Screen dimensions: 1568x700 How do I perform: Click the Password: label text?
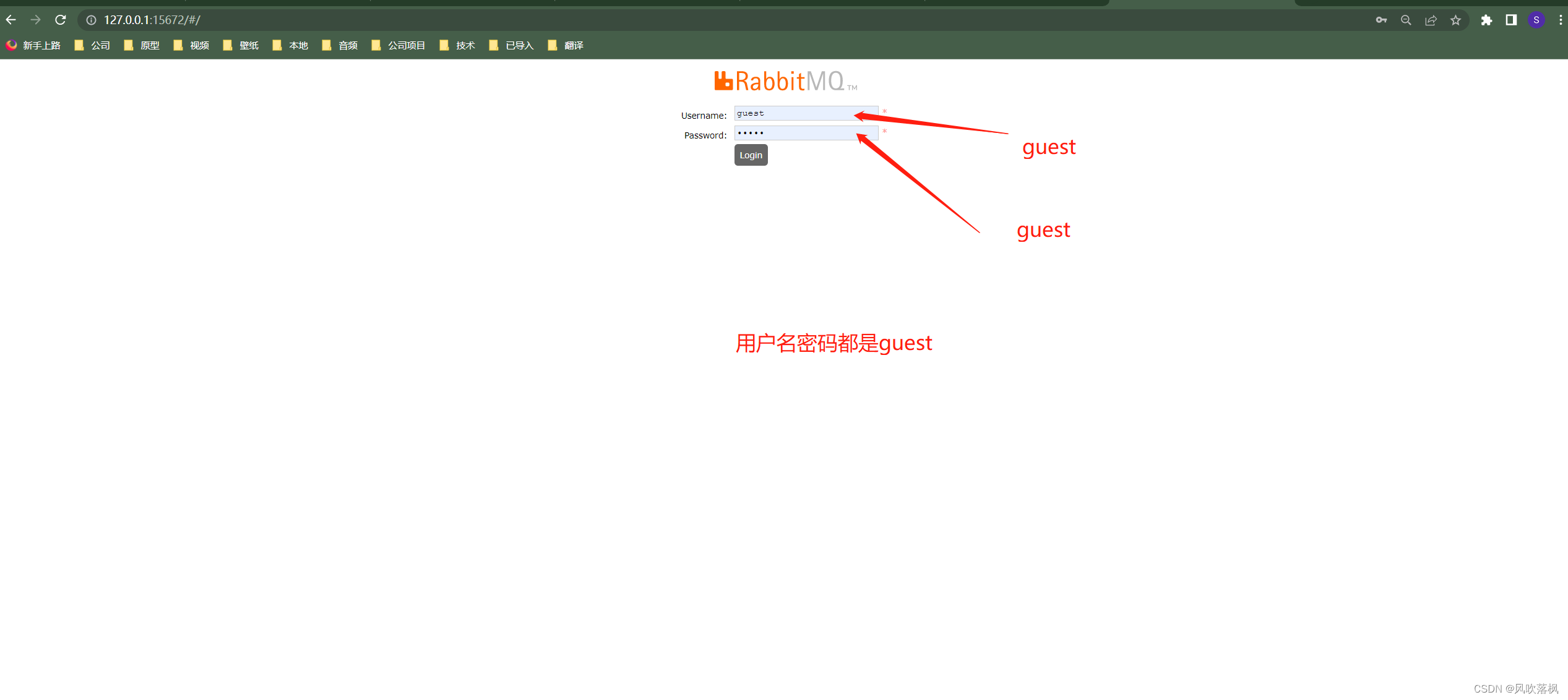coord(705,135)
